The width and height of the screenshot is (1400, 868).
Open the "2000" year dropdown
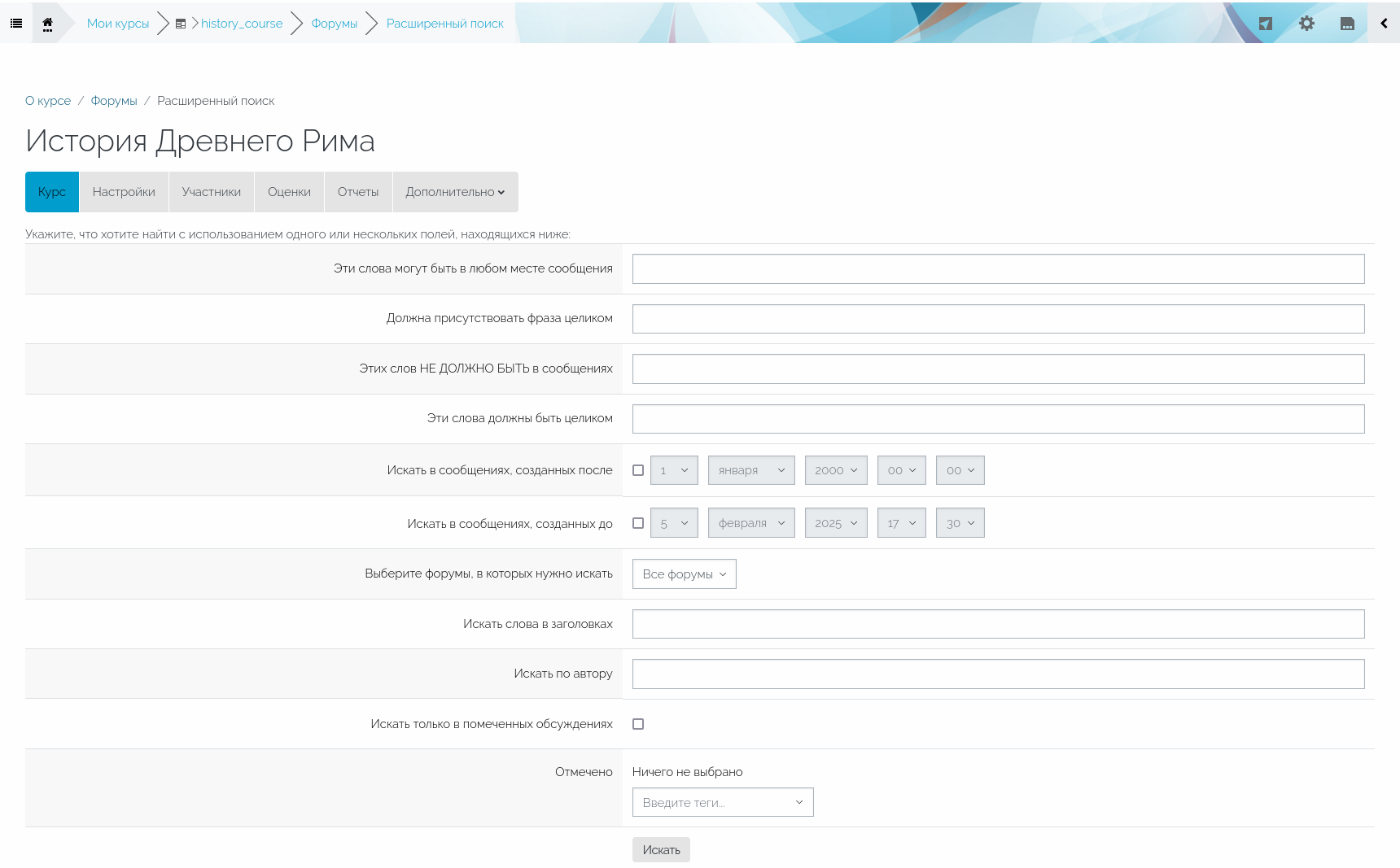(835, 470)
